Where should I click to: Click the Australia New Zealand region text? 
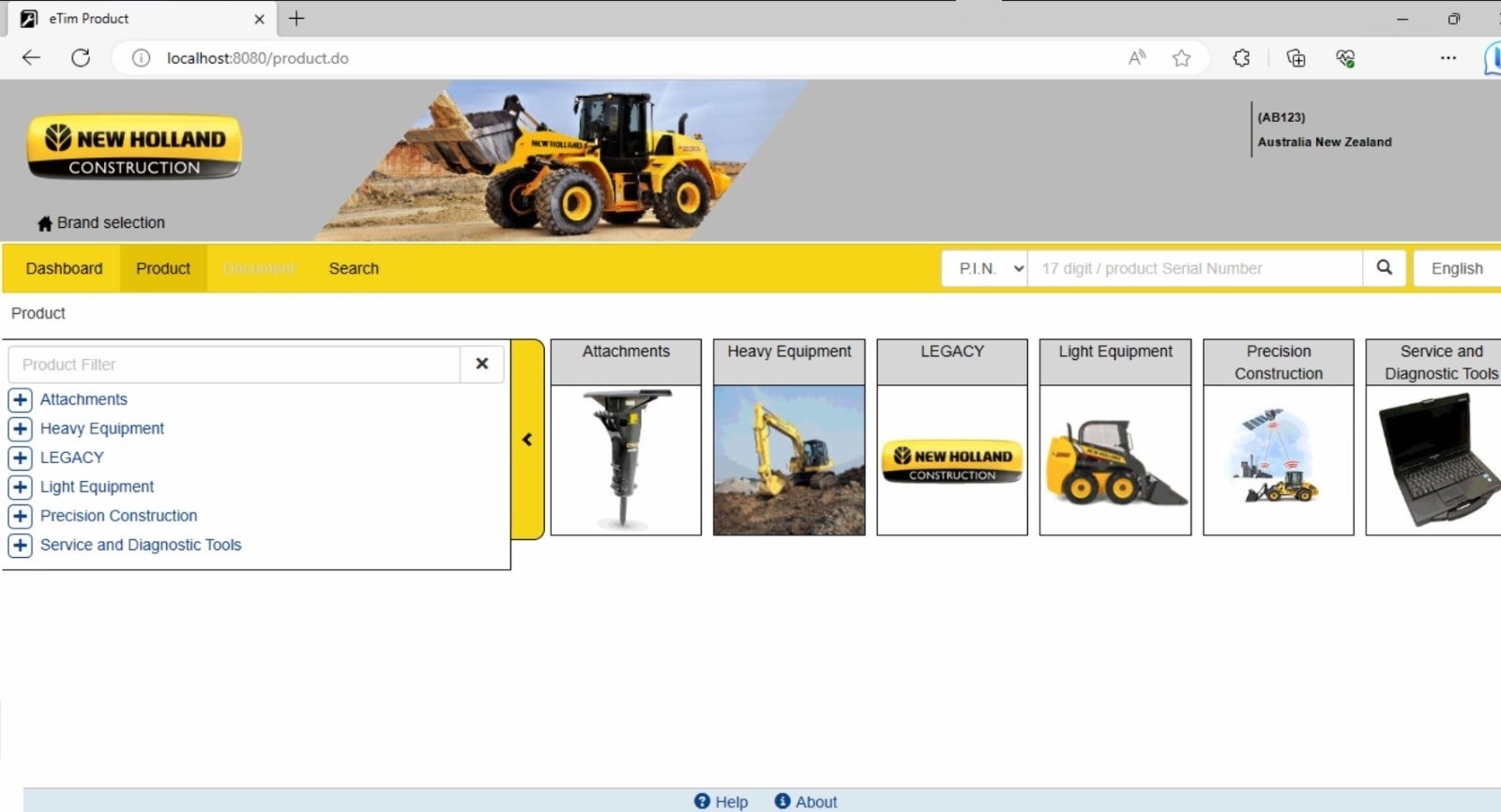click(1325, 142)
